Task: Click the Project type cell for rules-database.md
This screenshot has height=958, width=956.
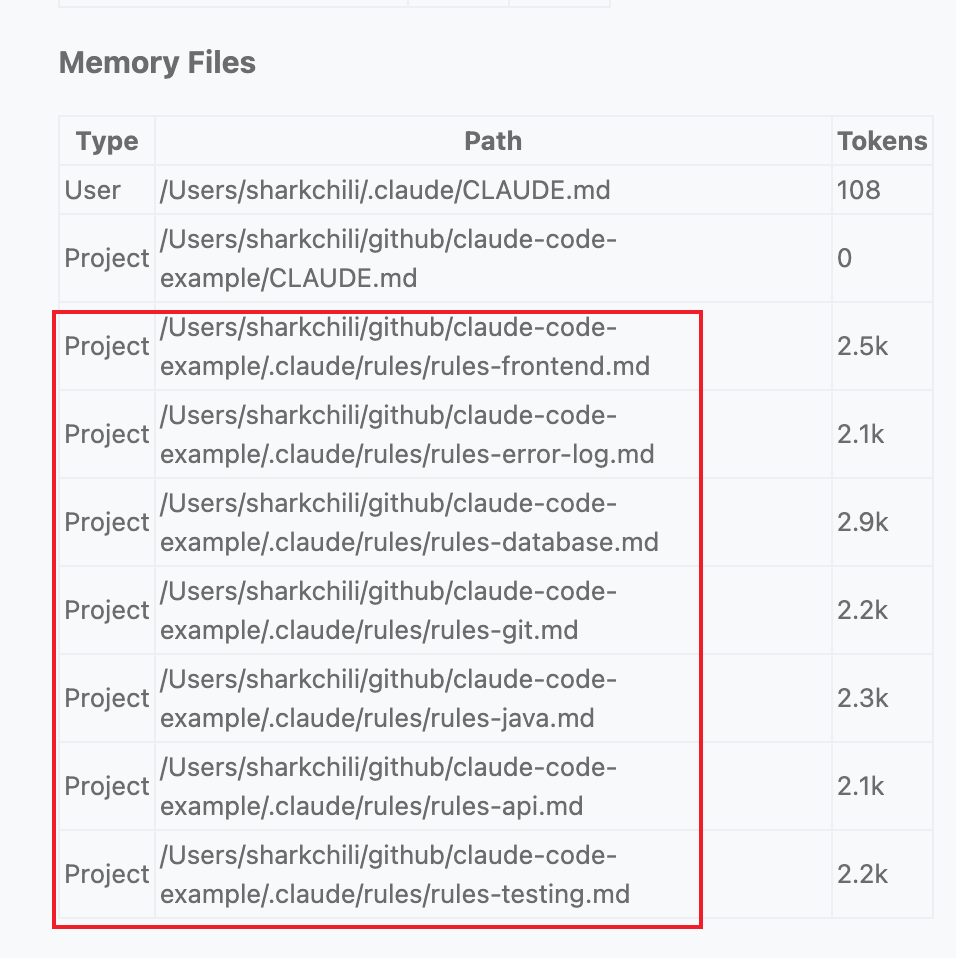Action: coord(107,523)
